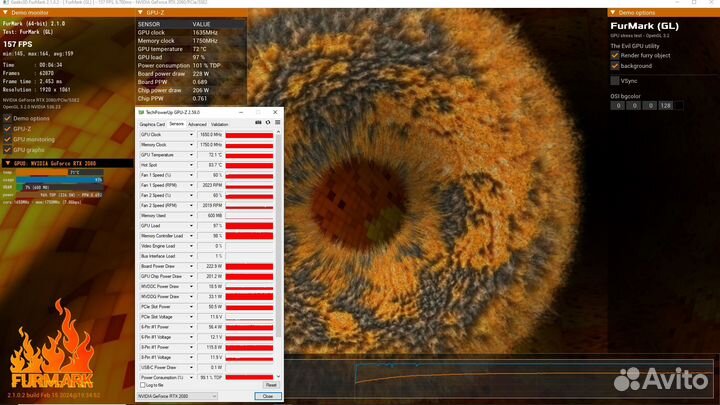Click the GPU-Z refresh icon
The image size is (720, 405).
[x=268, y=123]
